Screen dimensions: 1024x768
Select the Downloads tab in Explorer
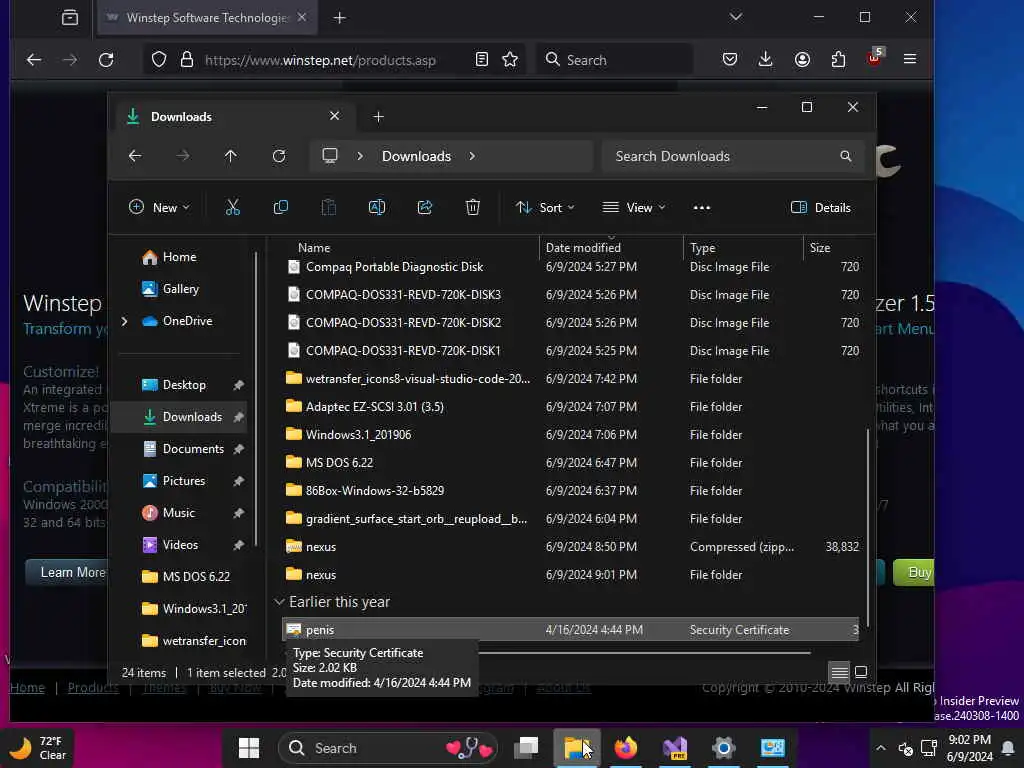236,117
